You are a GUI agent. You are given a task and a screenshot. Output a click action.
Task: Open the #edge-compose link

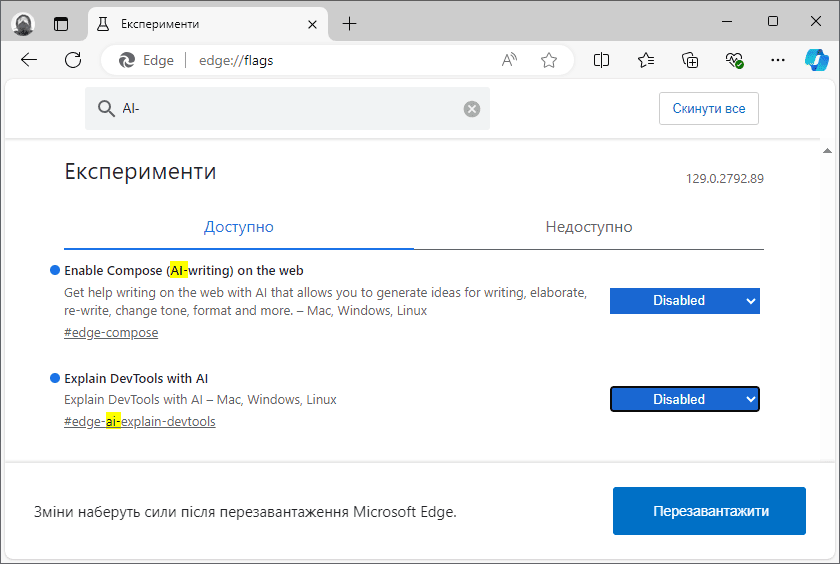(111, 333)
